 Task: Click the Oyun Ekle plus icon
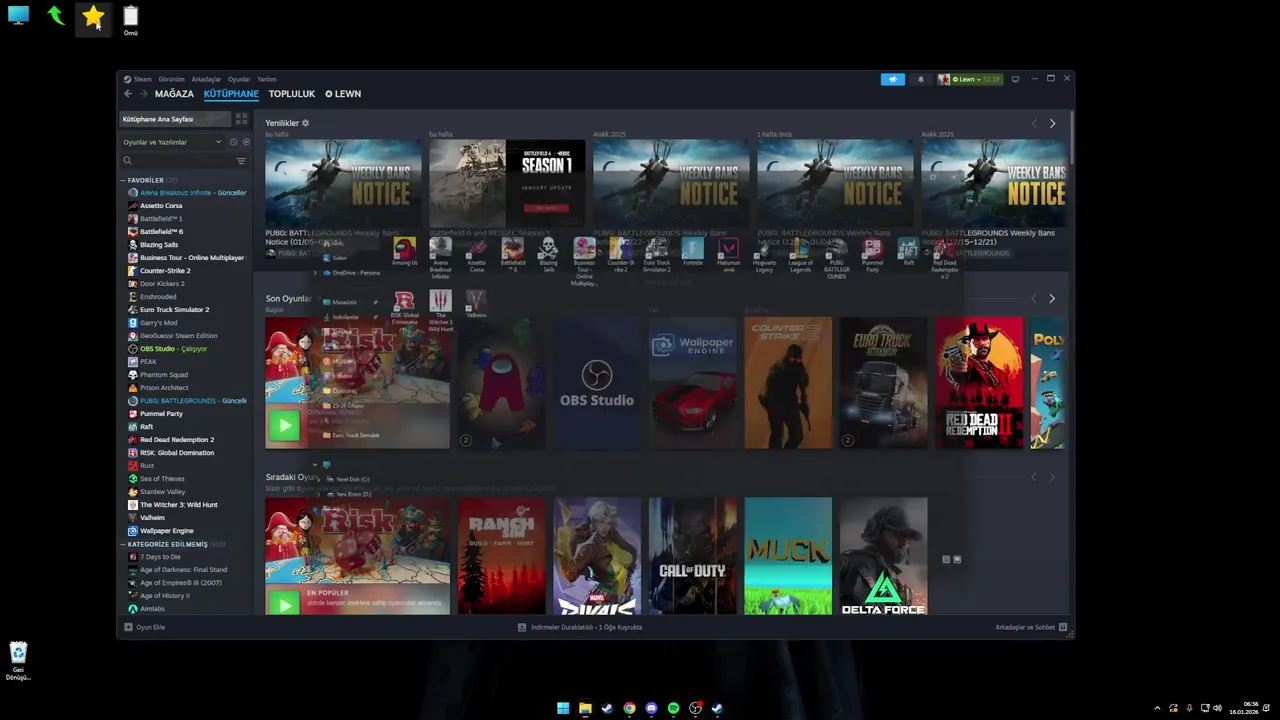[128, 627]
